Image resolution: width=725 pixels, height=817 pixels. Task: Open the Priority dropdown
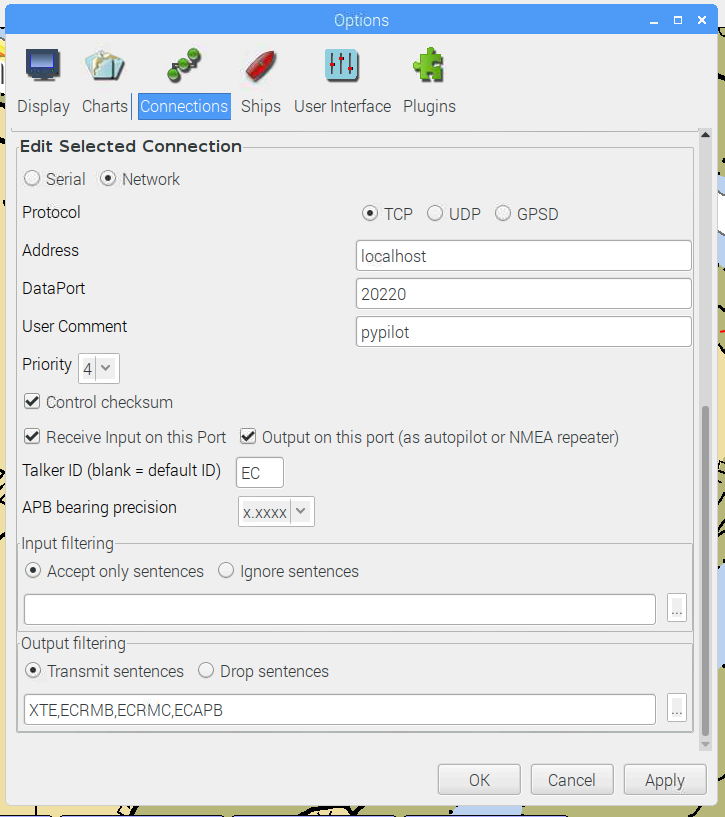(x=99, y=368)
